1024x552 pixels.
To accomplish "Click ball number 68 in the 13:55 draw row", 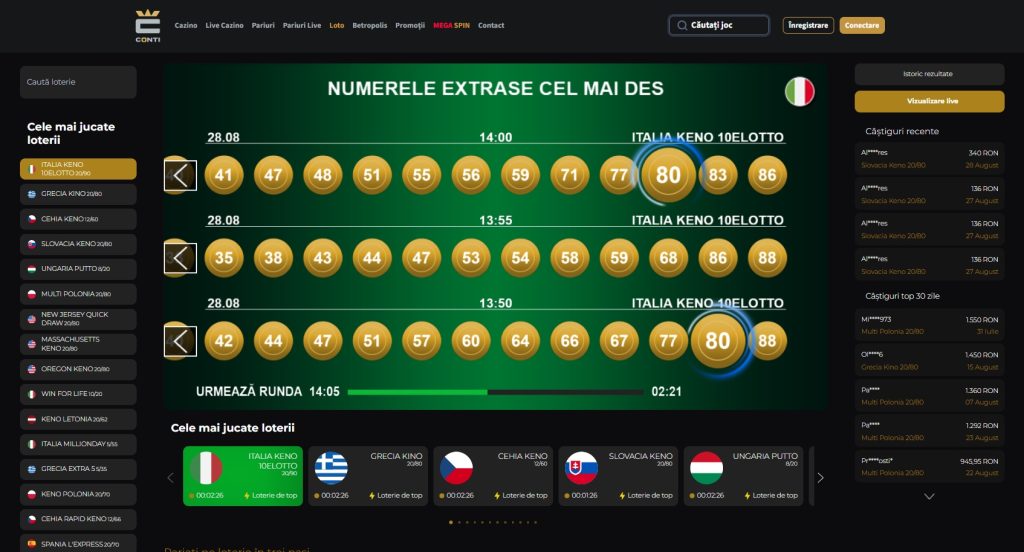I will (668, 258).
